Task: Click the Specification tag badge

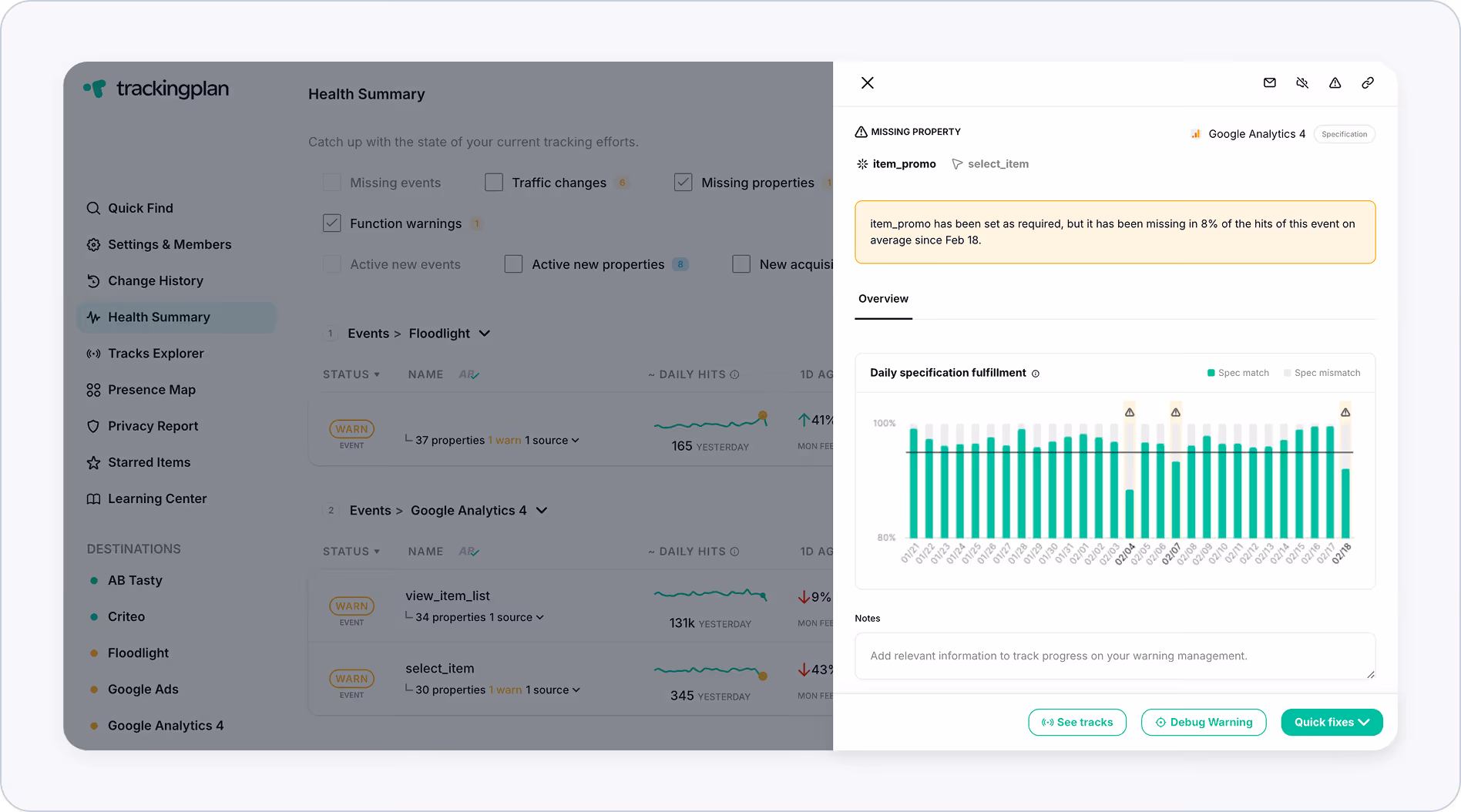Action: tap(1344, 134)
